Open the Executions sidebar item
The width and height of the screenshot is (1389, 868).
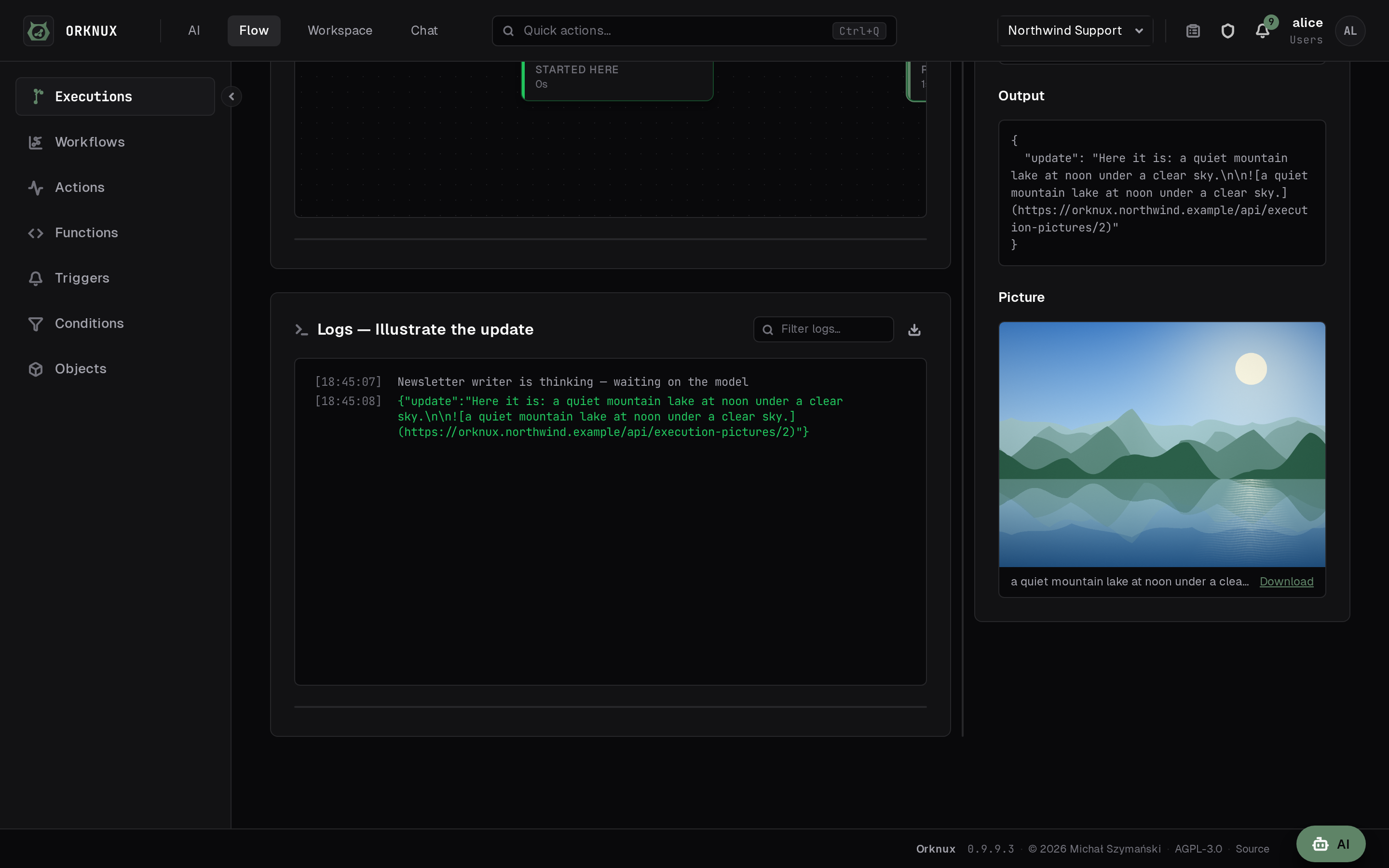(115, 96)
